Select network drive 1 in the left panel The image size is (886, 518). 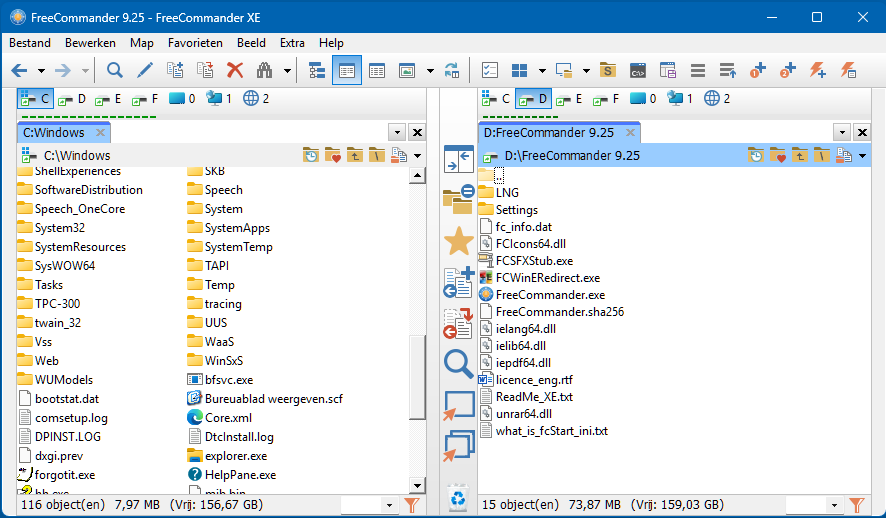pos(219,99)
